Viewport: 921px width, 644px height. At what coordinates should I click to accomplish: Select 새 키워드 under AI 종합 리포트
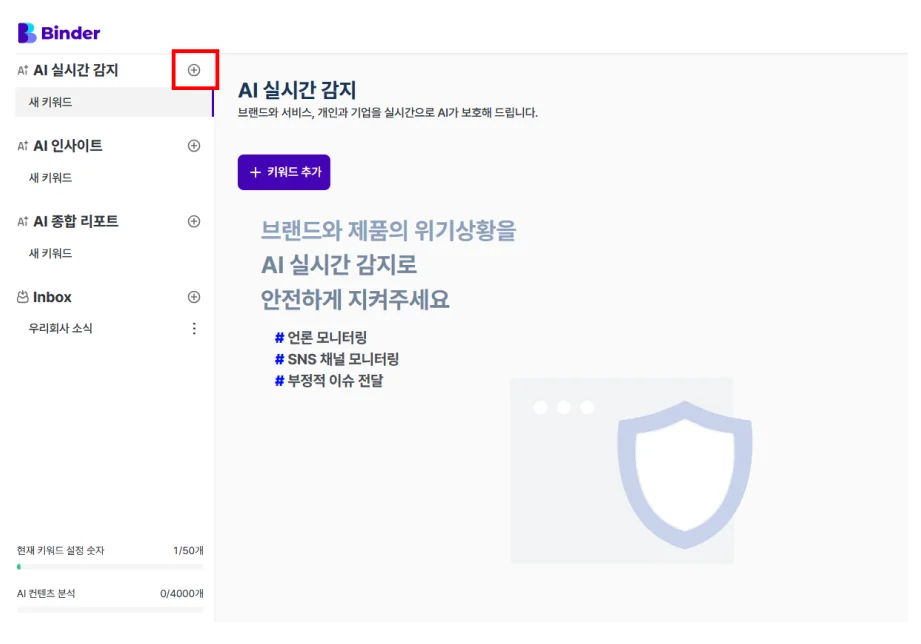51,253
